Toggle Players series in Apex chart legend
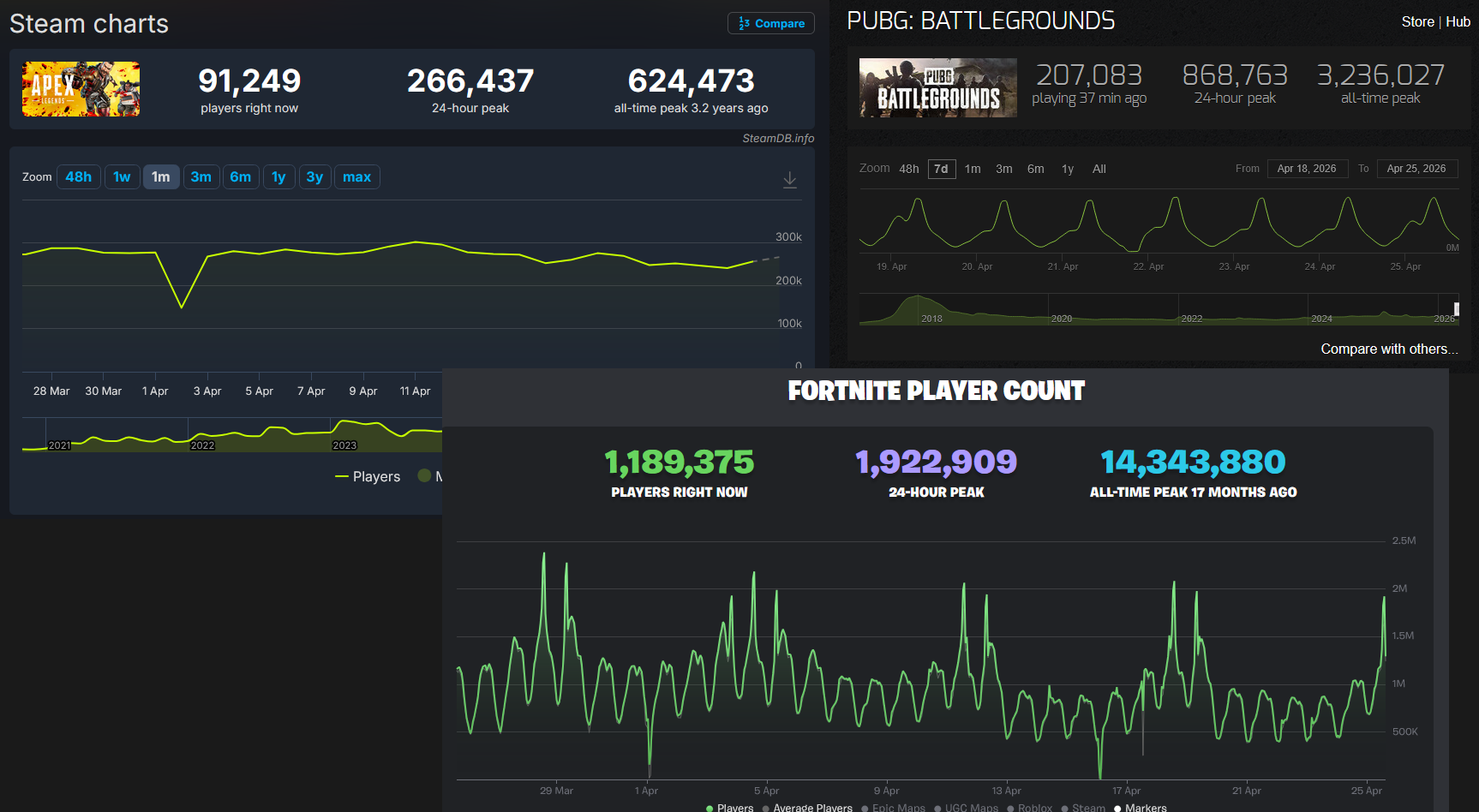The image size is (1479, 812). (x=368, y=476)
